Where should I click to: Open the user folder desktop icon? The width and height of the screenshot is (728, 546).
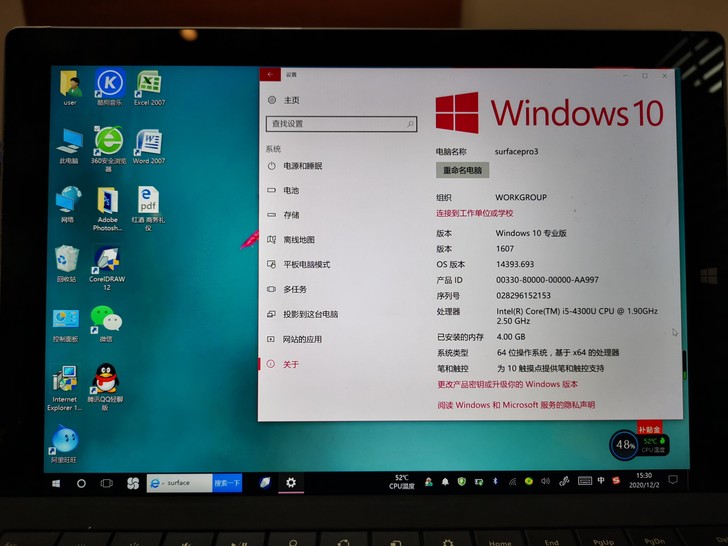[x=70, y=88]
